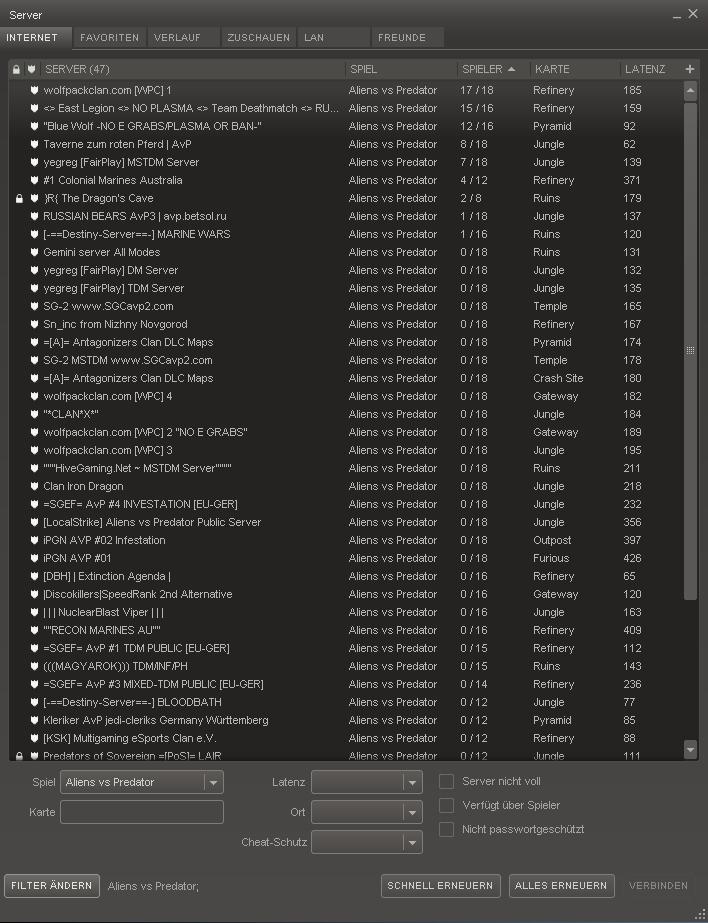Viewport: 708px width, 923px height.
Task: Click the scrollbar up arrow of the server list
Action: 690,91
